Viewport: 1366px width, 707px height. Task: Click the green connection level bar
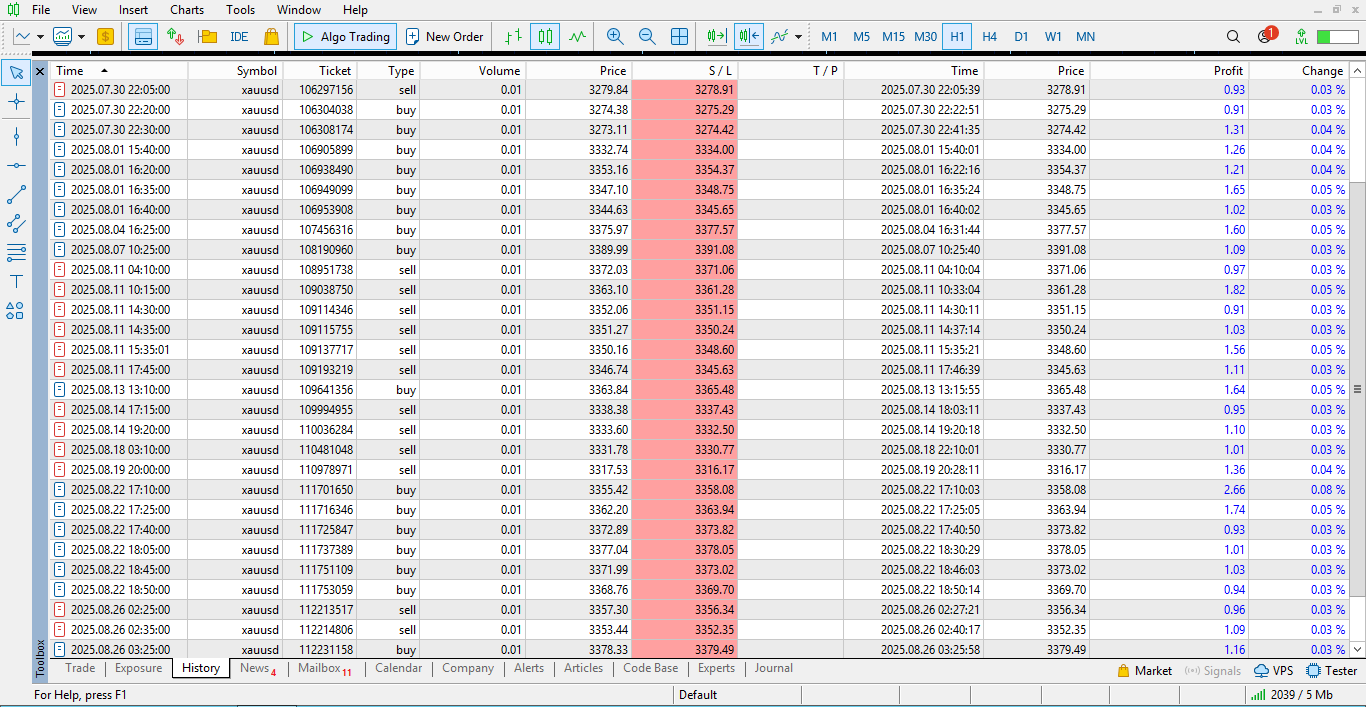click(1337, 37)
